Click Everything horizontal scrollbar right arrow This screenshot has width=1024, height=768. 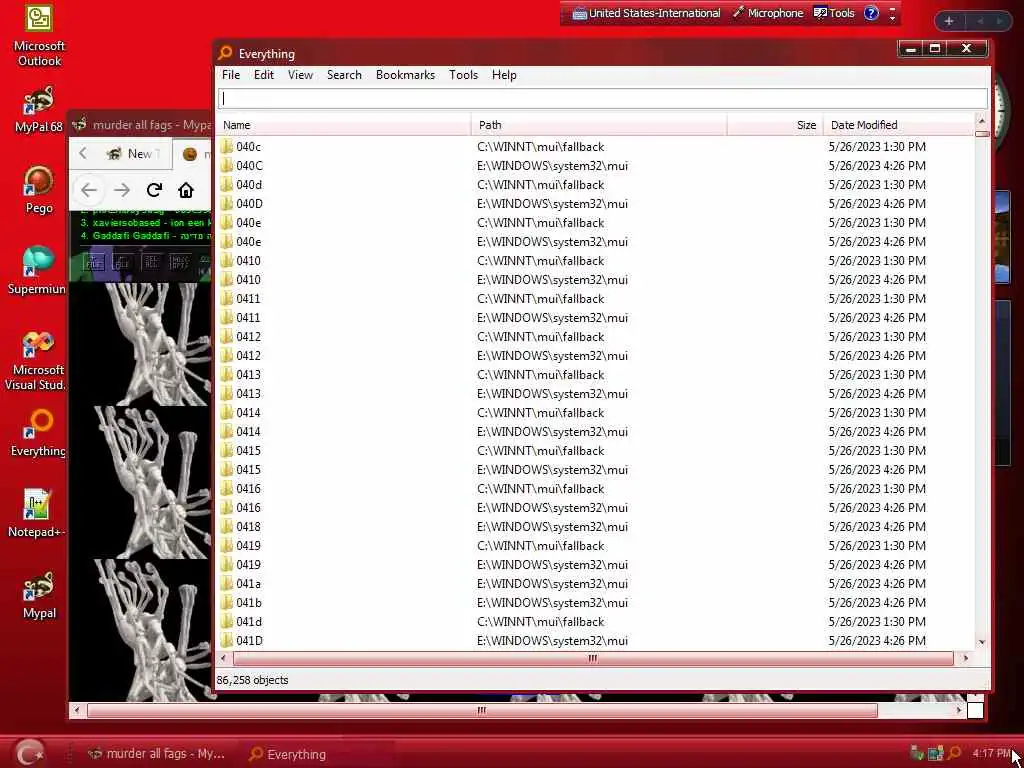click(x=965, y=658)
